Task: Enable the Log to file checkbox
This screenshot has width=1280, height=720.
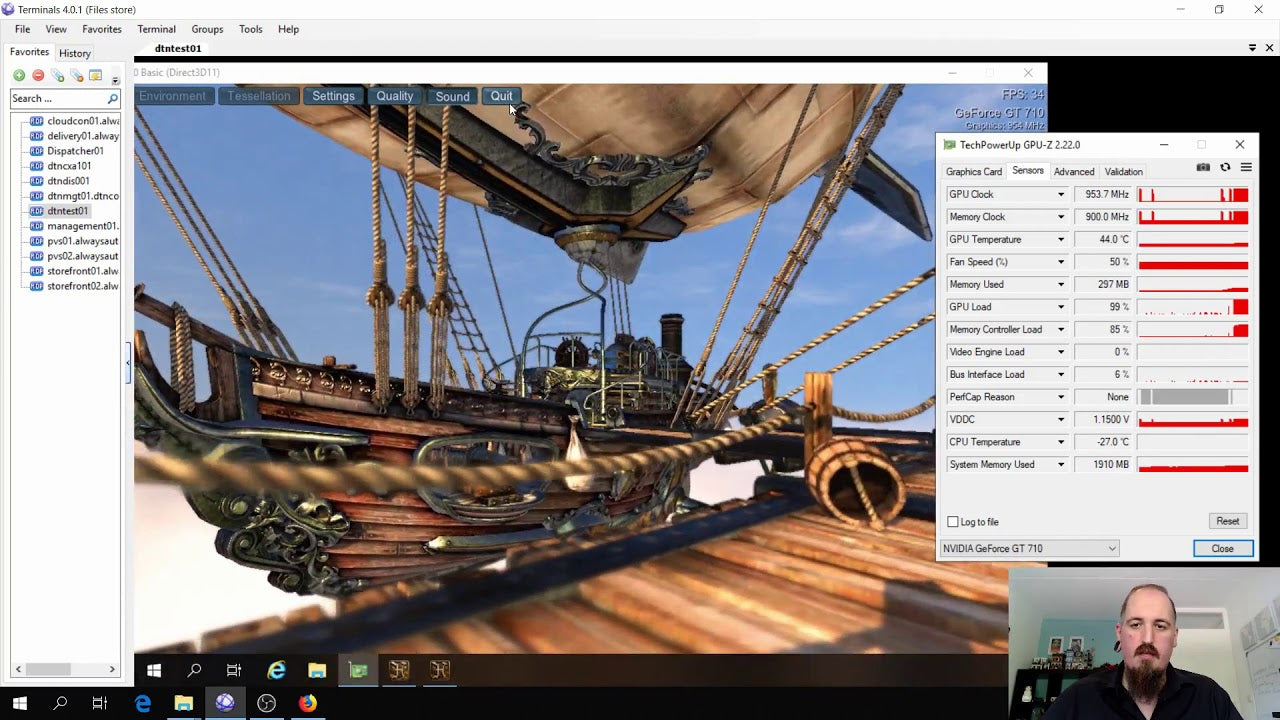Action: [x=953, y=522]
